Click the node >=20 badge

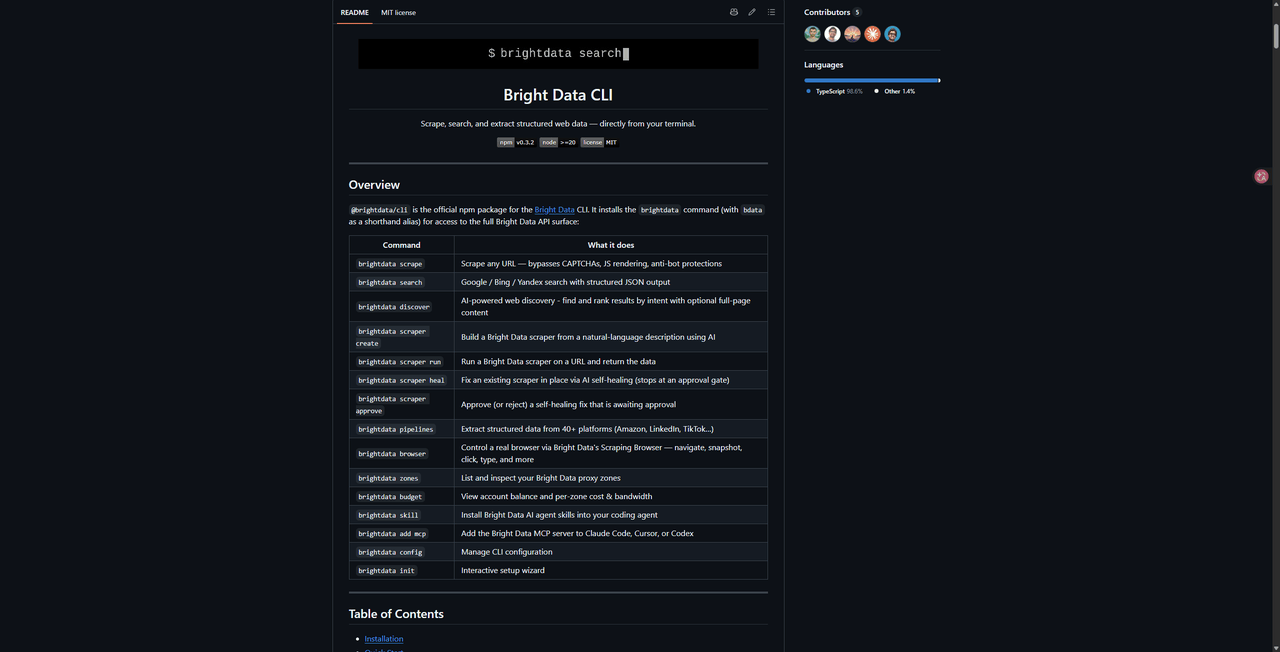coord(558,142)
